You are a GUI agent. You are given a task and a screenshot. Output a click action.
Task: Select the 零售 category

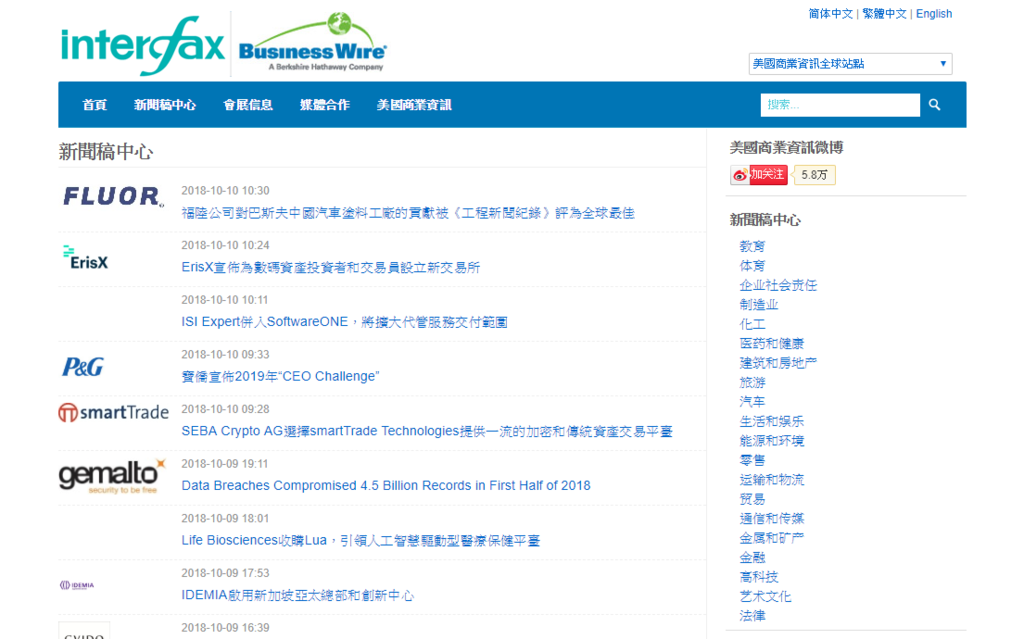tap(752, 460)
